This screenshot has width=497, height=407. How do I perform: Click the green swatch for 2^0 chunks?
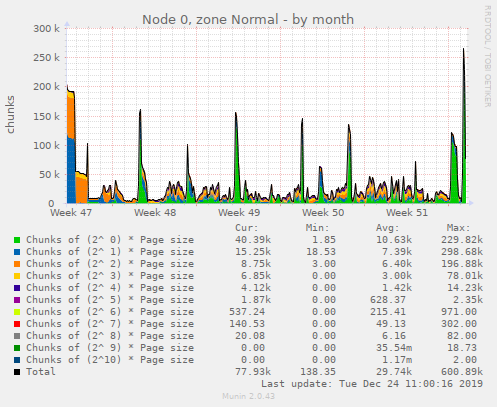coord(17,240)
